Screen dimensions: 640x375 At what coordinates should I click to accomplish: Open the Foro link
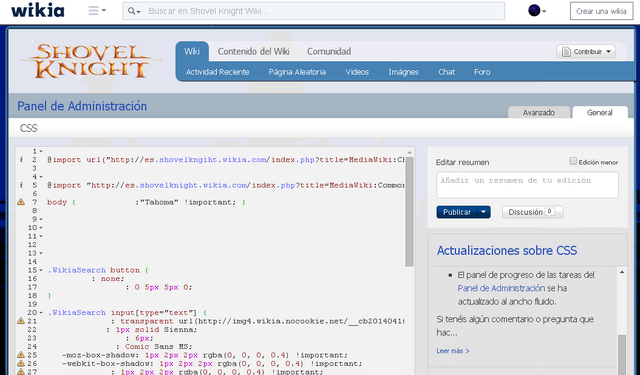point(482,72)
